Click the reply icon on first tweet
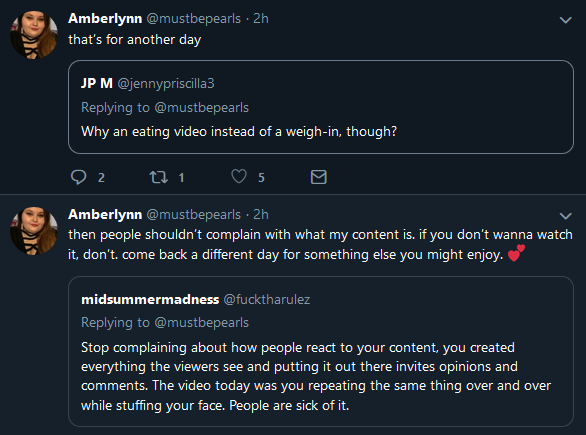 click(78, 177)
